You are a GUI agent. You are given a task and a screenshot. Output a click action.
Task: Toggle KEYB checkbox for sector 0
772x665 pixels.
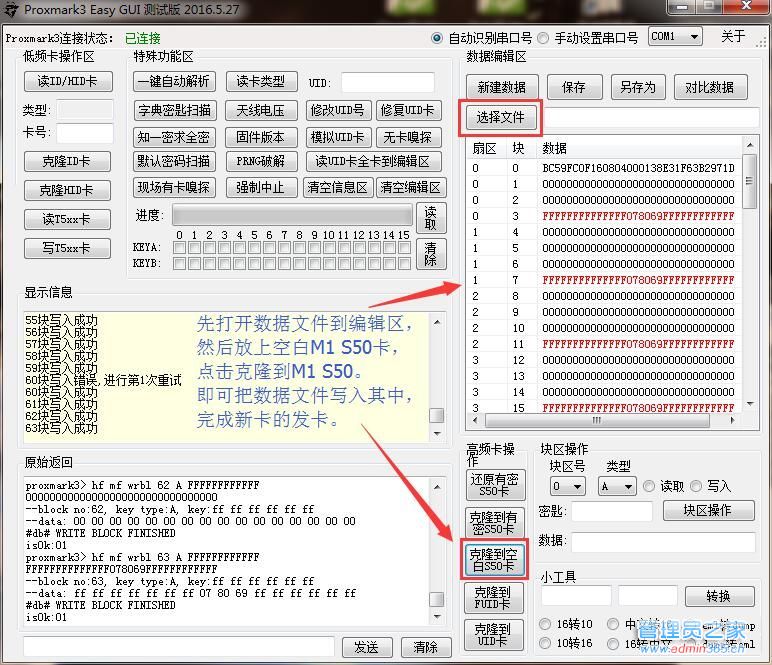pos(180,263)
